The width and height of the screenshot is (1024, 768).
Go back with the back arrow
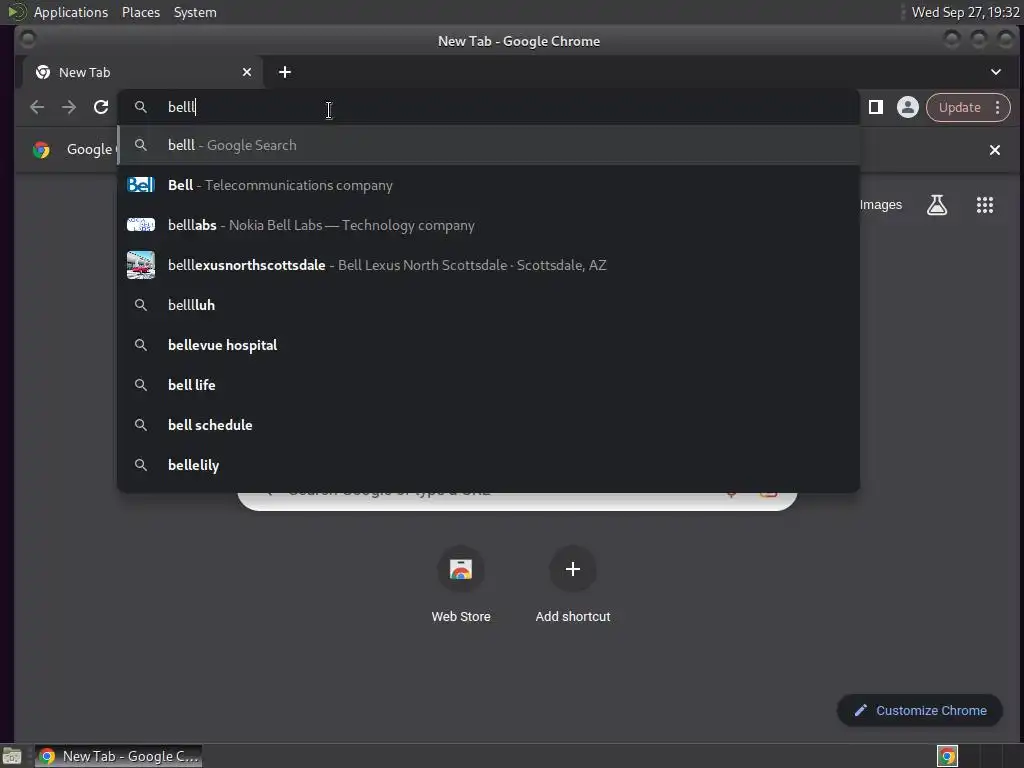point(37,107)
